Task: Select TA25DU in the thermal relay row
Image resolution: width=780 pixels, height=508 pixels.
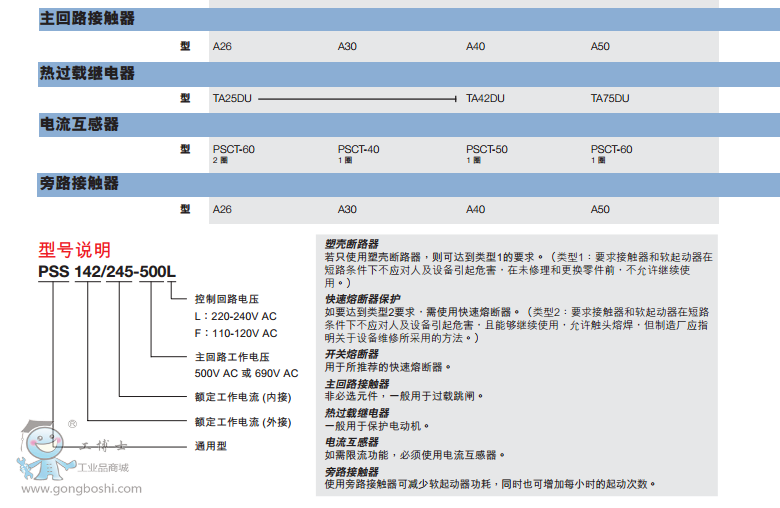Action: [232, 98]
